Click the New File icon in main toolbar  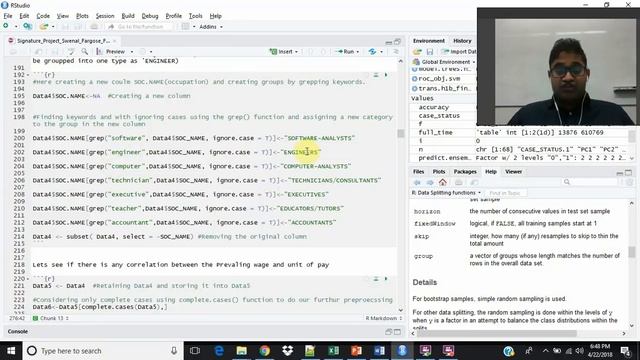(6, 26)
